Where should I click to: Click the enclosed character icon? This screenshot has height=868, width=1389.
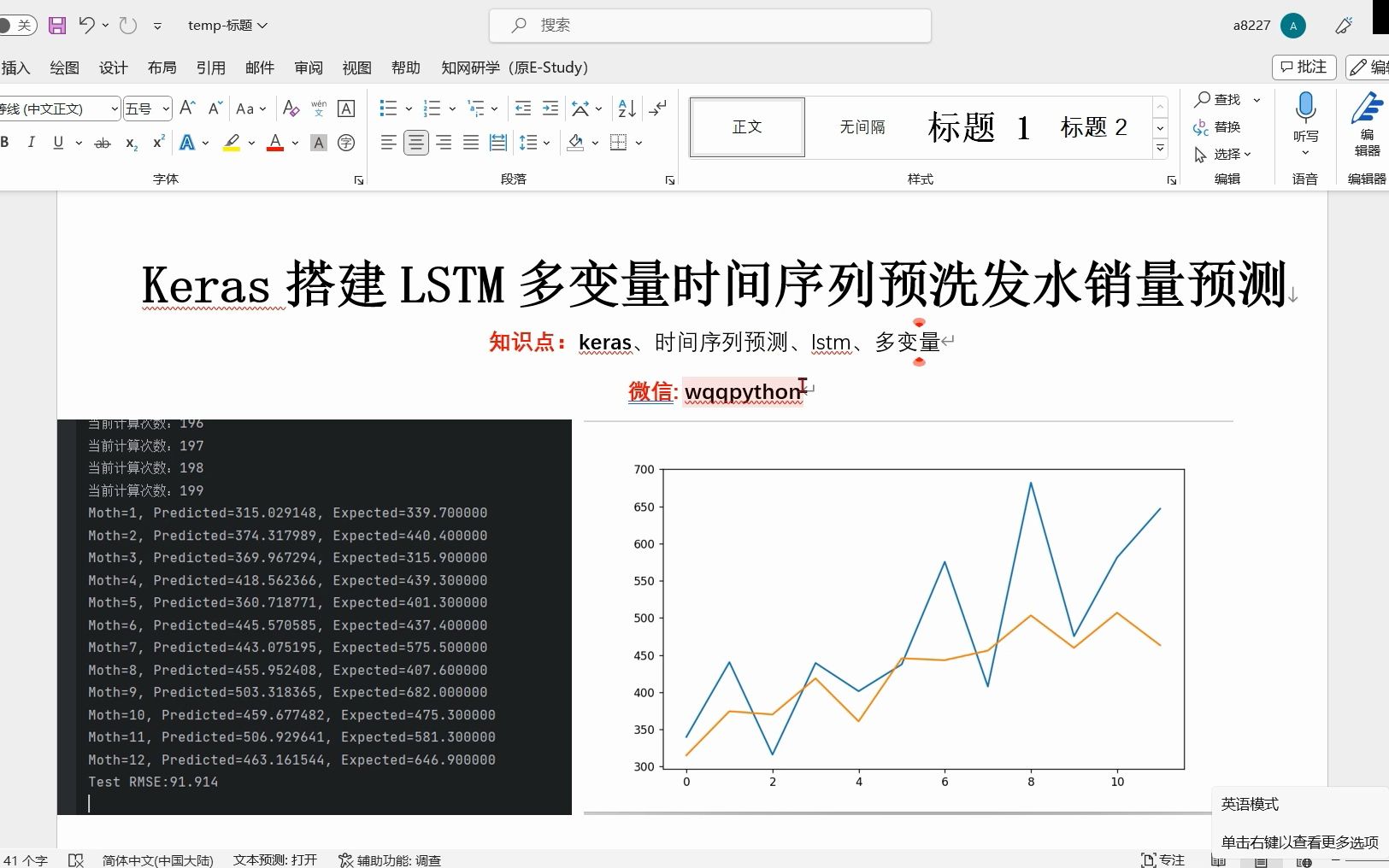coord(346,143)
